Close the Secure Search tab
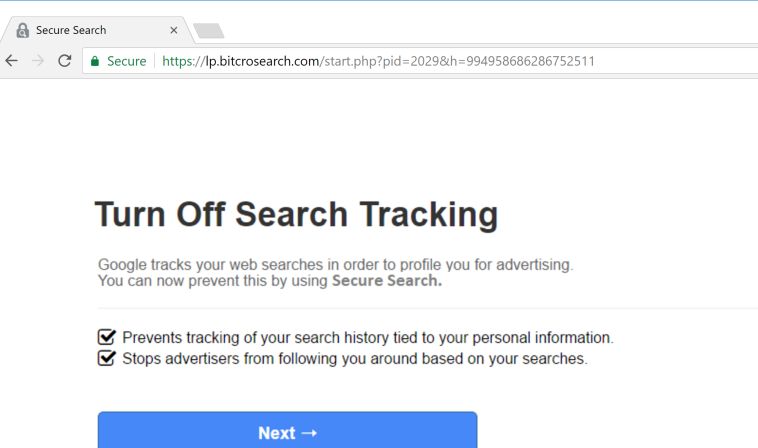Image resolution: width=758 pixels, height=448 pixels. click(x=174, y=30)
